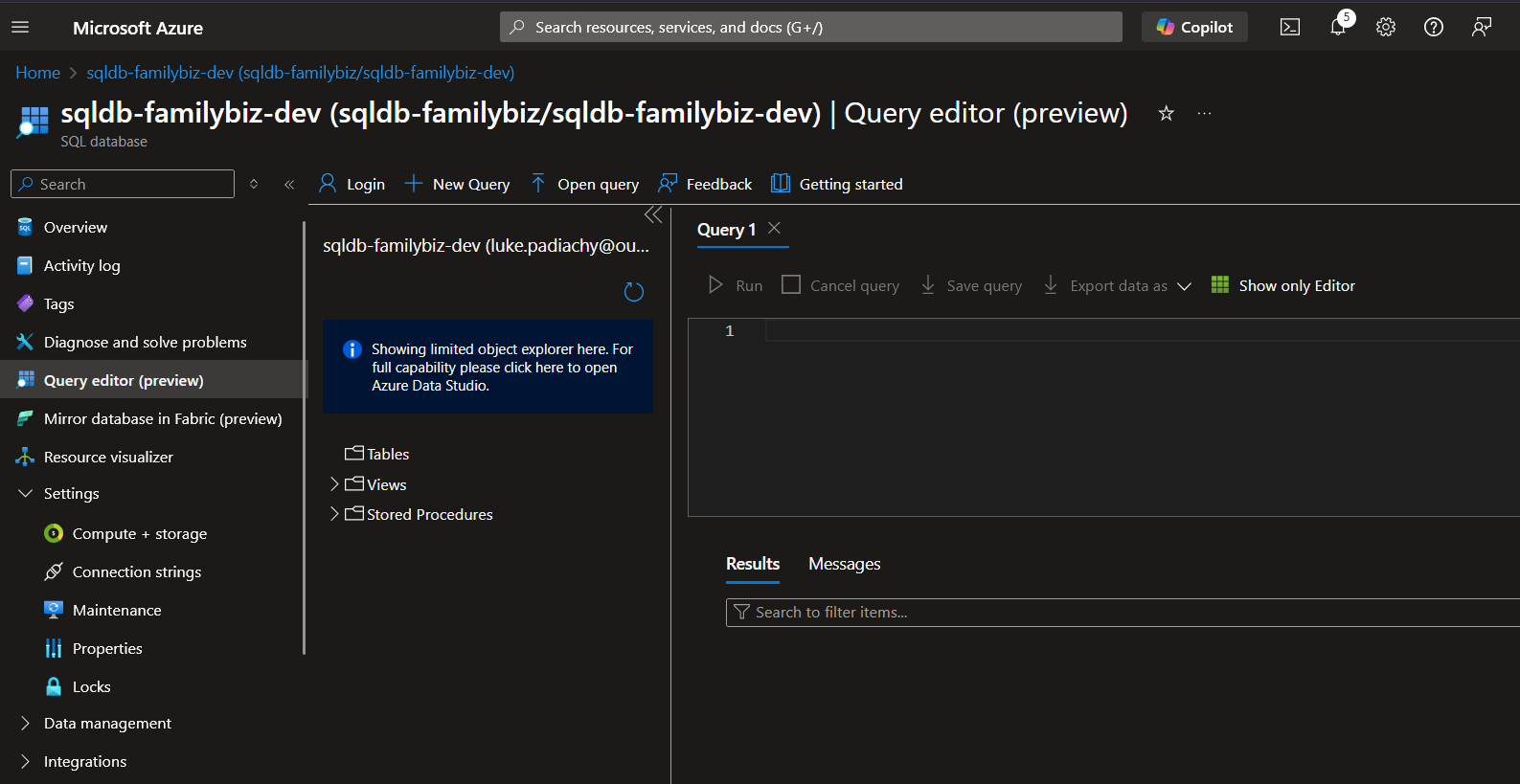Click the Login toolbar button
This screenshot has width=1520, height=784.
pyautogui.click(x=352, y=184)
